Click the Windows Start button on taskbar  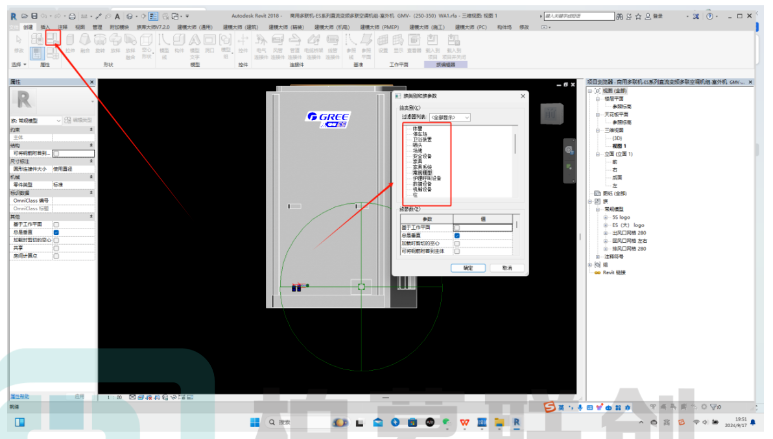pos(255,422)
